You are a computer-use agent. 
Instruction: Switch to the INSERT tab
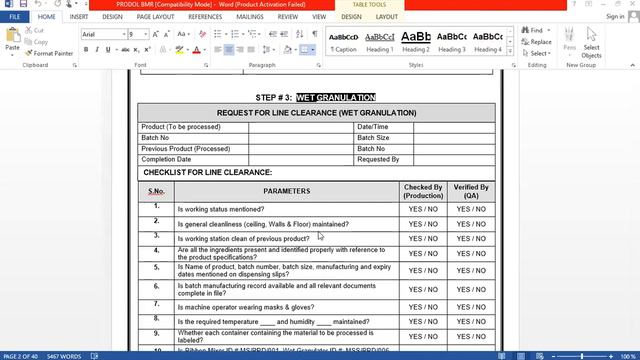(79, 17)
